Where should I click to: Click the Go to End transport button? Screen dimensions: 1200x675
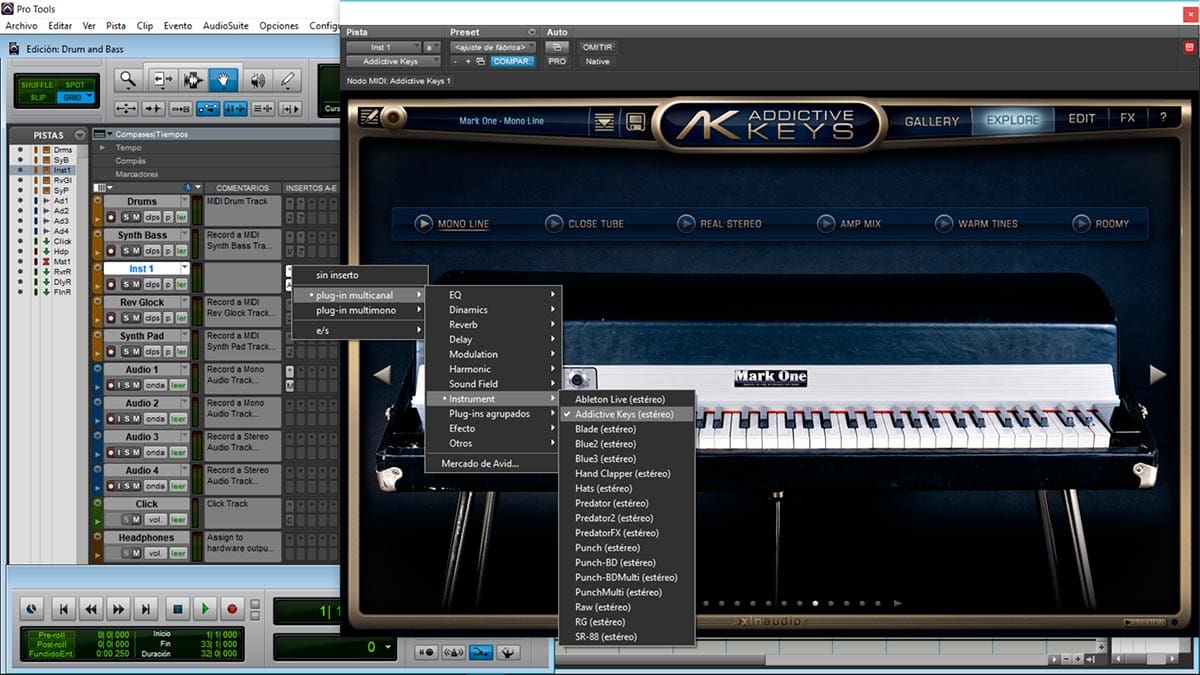147,608
